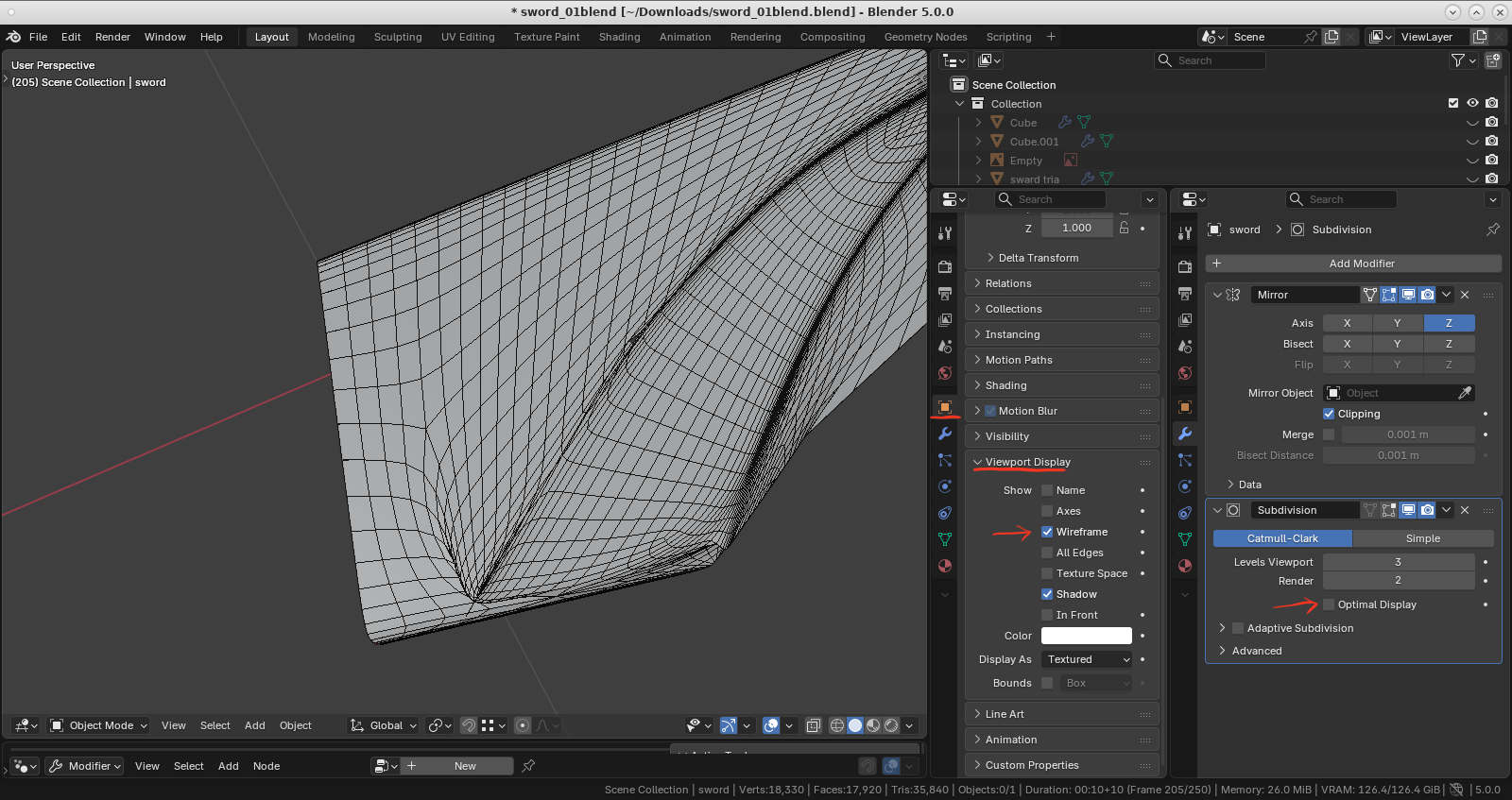Pin the sword Subdivision properties context
1512x800 pixels.
[x=1493, y=230]
